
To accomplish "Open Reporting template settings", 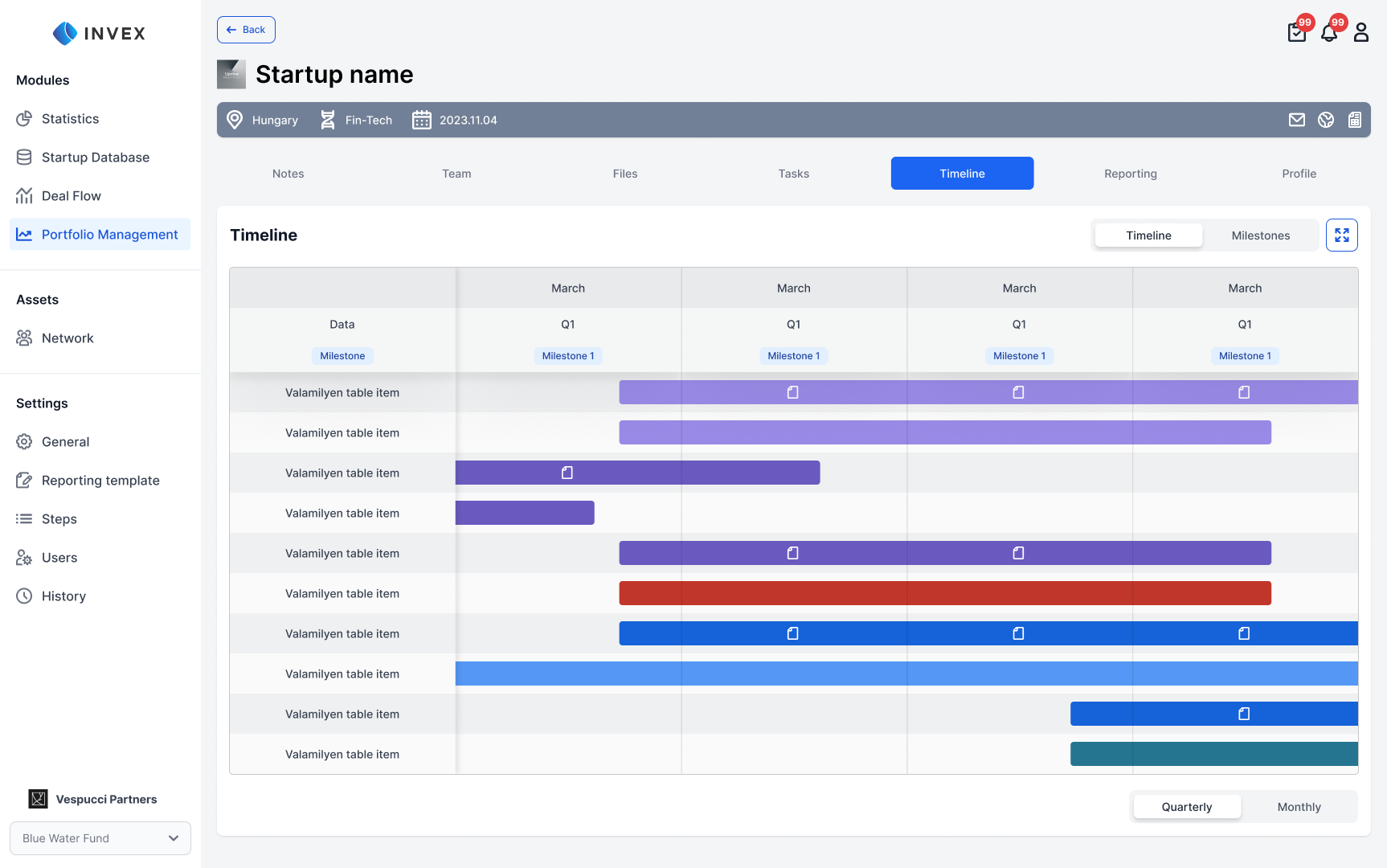I will coord(100,481).
